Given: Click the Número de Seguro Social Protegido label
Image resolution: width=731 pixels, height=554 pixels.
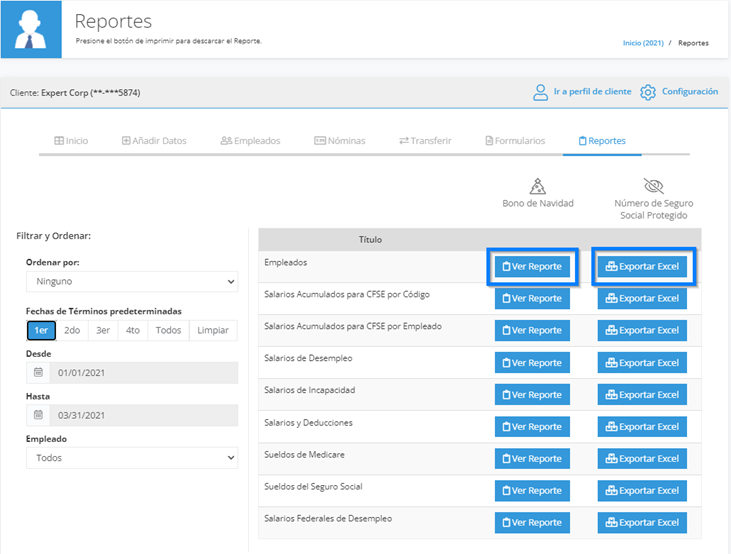Looking at the screenshot, I should 654,209.
